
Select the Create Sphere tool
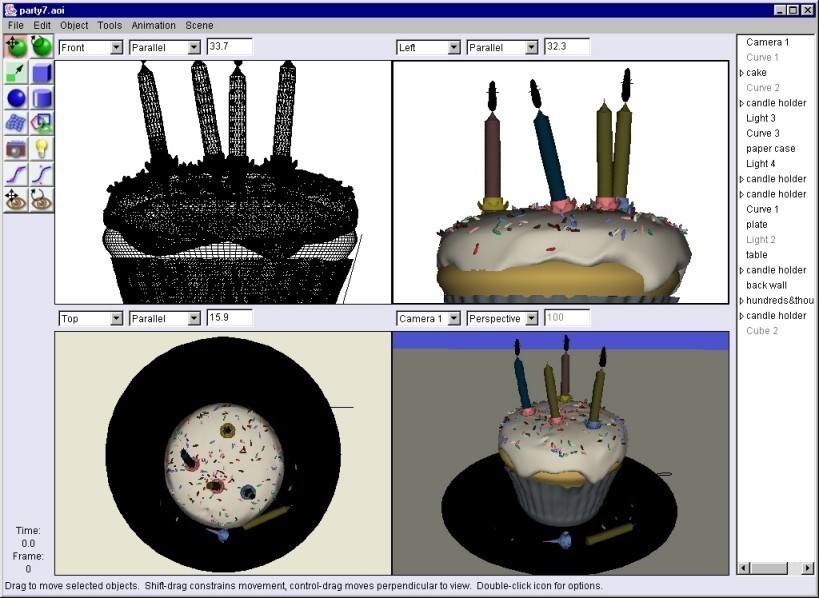16,98
